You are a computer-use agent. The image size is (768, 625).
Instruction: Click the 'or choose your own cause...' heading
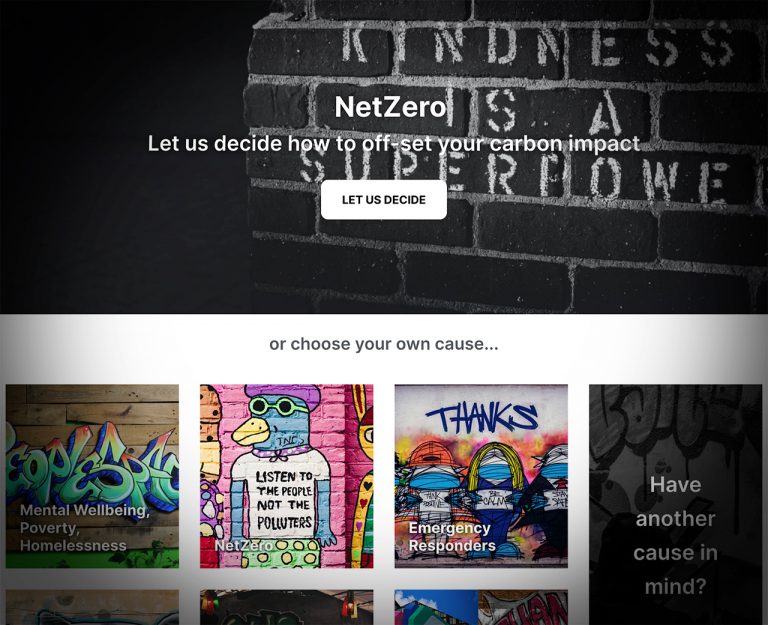click(x=384, y=344)
